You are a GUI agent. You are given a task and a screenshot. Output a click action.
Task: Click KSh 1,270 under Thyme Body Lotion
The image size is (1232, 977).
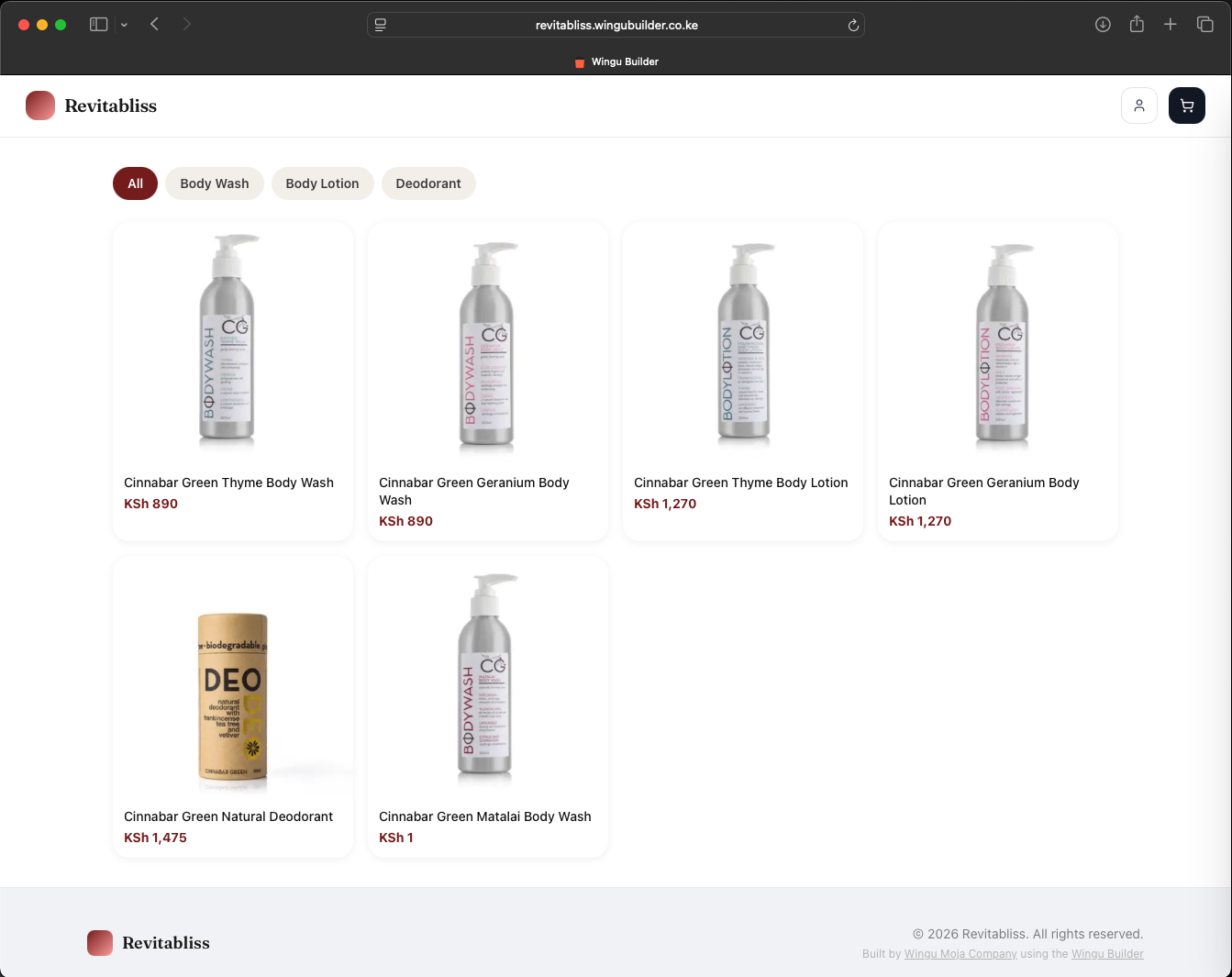coord(665,504)
